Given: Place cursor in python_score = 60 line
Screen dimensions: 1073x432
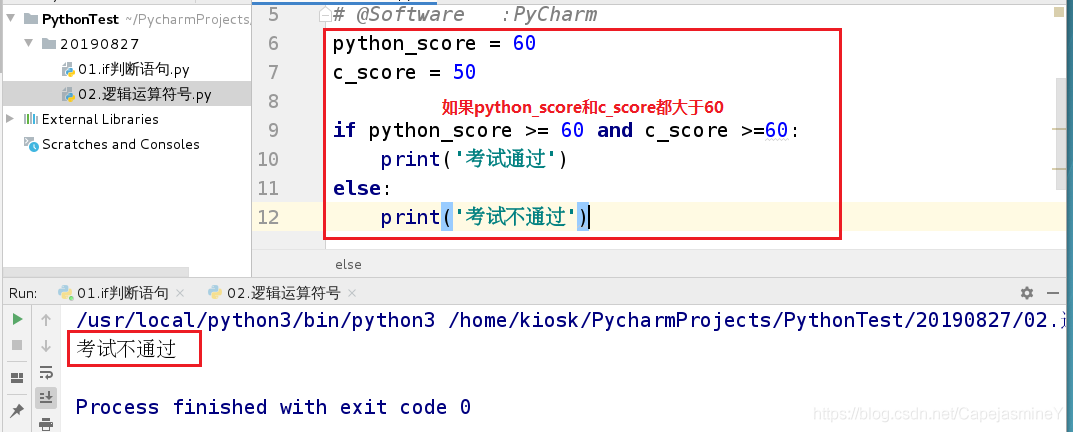Looking at the screenshot, I should coord(434,44).
